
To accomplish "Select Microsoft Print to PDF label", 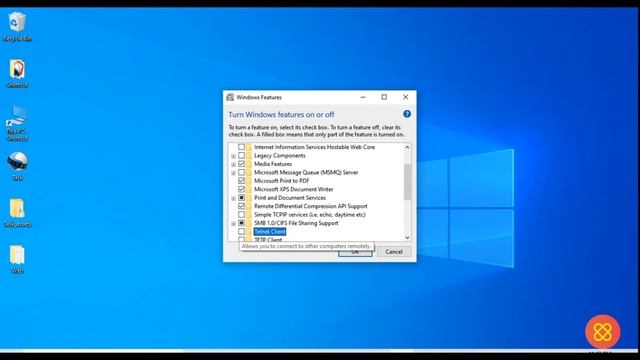I will [x=282, y=181].
